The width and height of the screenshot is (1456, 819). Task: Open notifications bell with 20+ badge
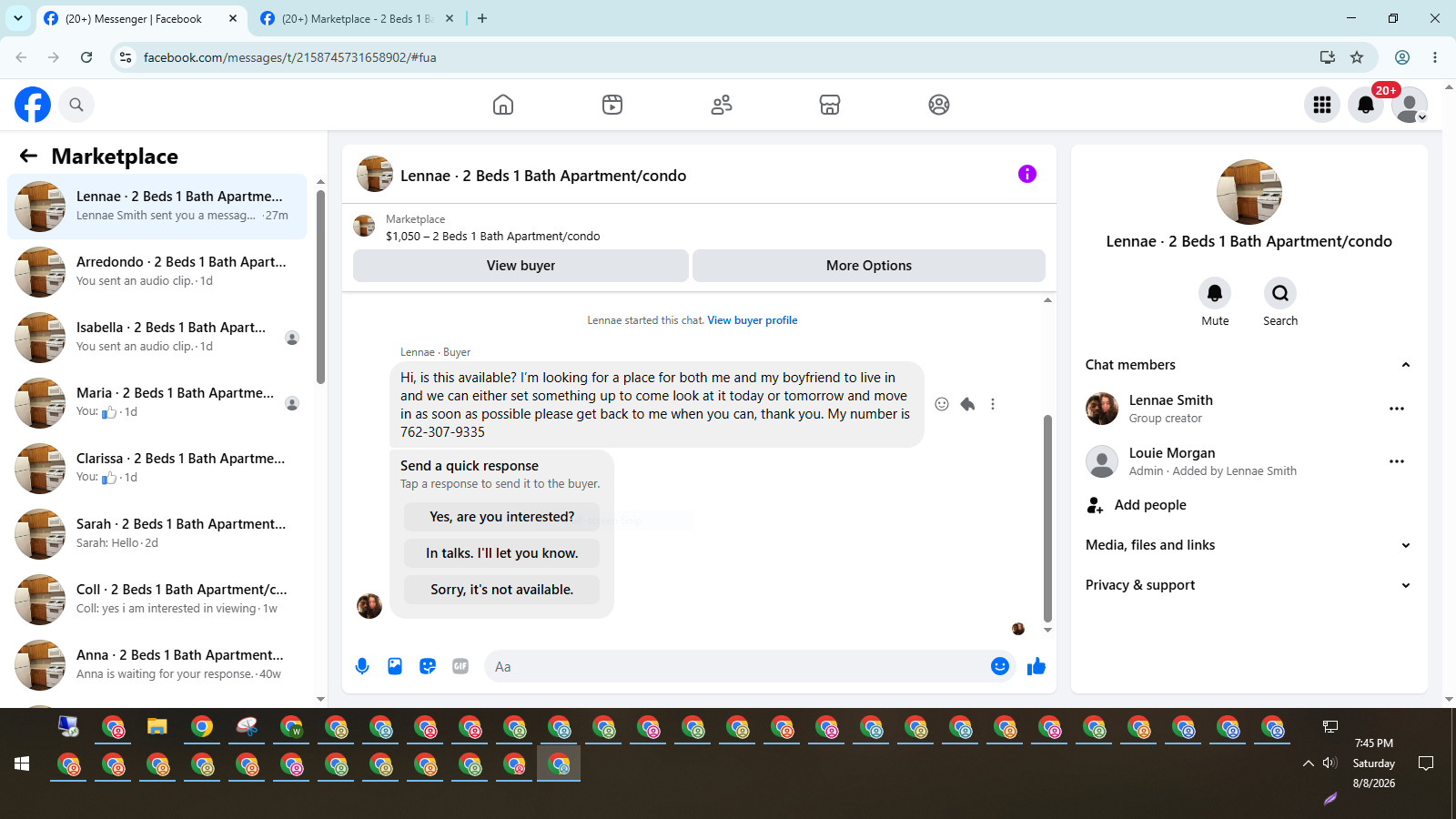pyautogui.click(x=1366, y=105)
